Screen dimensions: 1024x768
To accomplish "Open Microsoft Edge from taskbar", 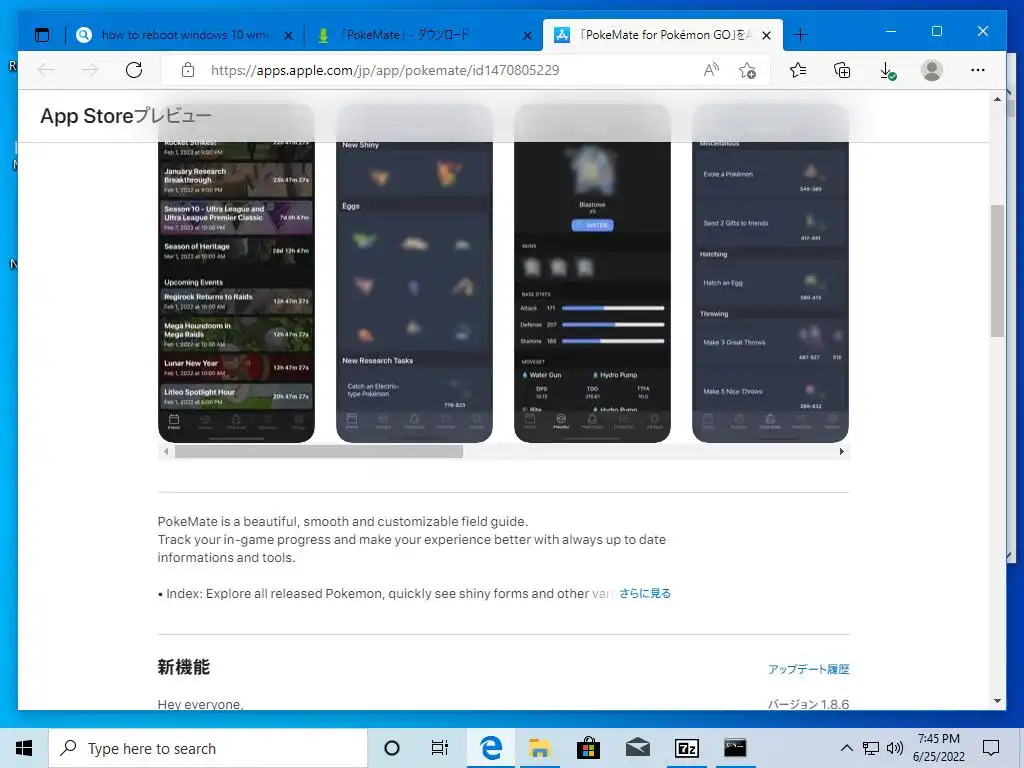I will pos(490,748).
